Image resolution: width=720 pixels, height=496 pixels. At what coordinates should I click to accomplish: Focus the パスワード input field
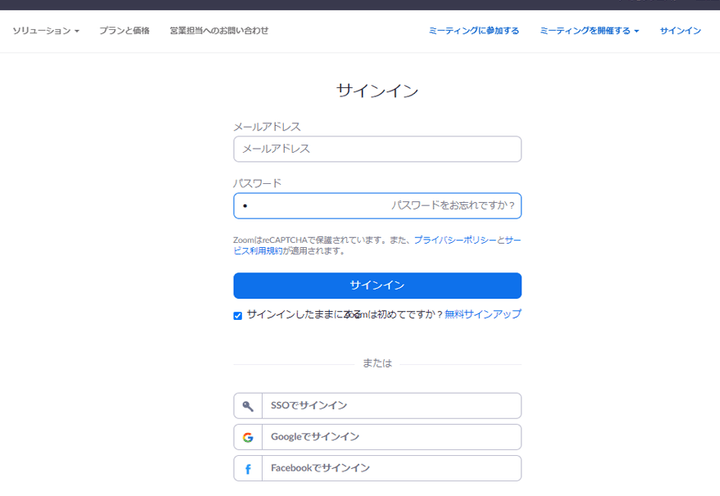pos(377,206)
